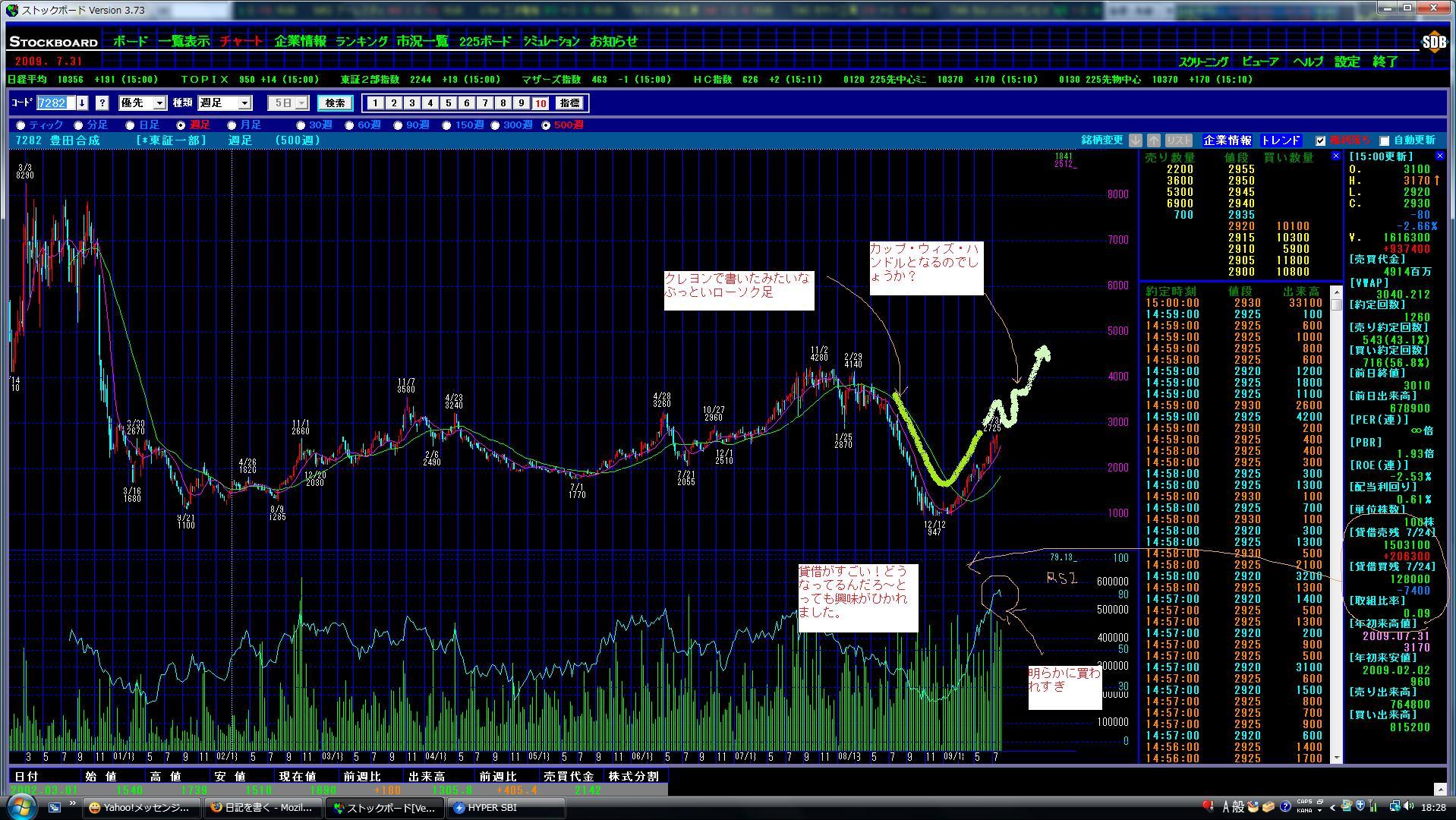Close the order book panel with X
This screenshot has height=820, width=1456.
pyautogui.click(x=1336, y=156)
